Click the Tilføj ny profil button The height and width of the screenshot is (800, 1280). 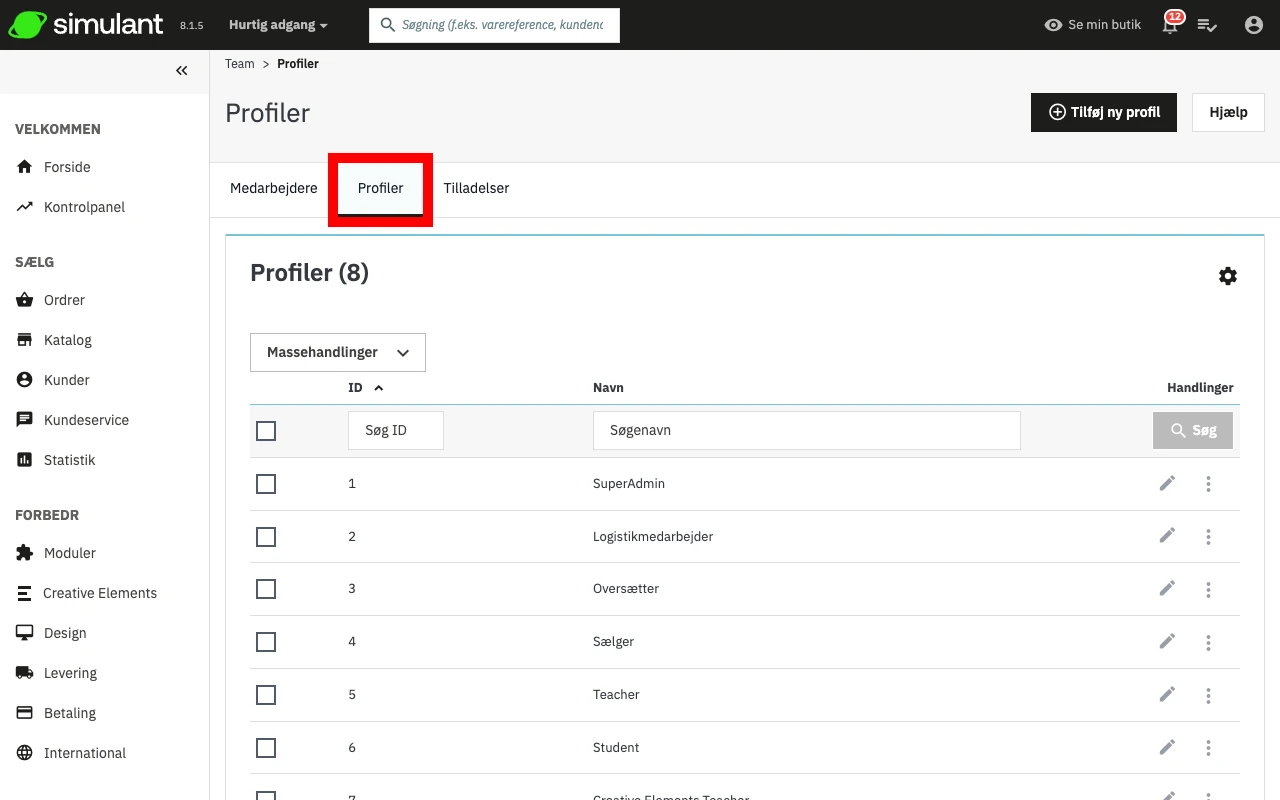pyautogui.click(x=1103, y=113)
